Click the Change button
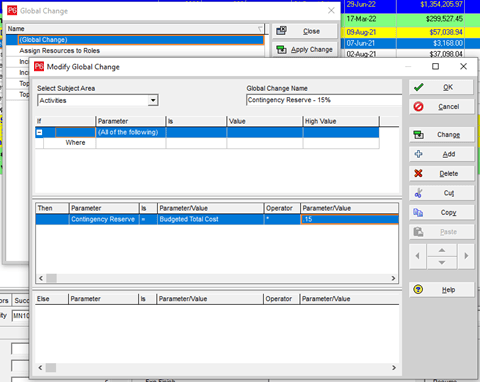Image resolution: width=480 pixels, height=382 pixels. 441,135
